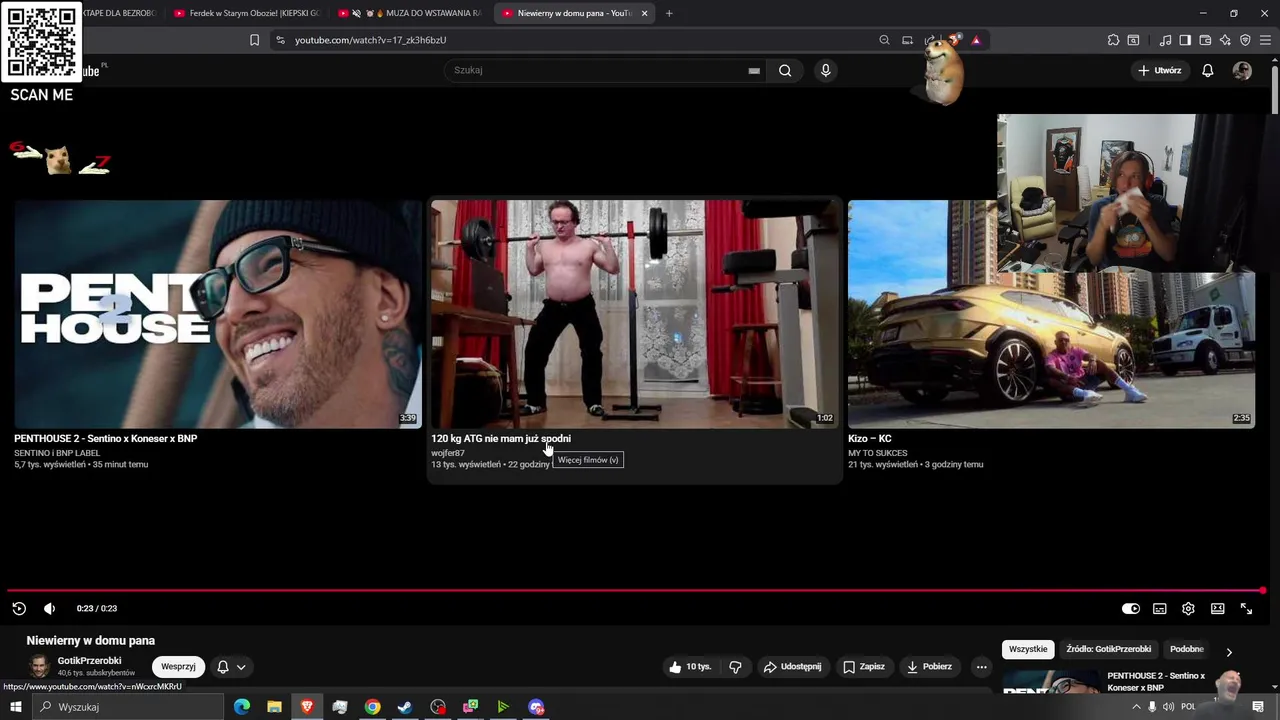The height and width of the screenshot is (720, 1280).
Task: Start voice search with microphone icon
Action: [x=825, y=70]
